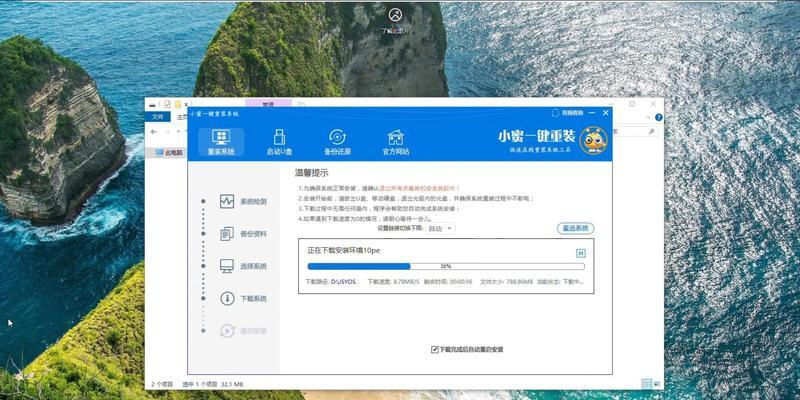Pause the current download
The image size is (800, 400).
click(581, 253)
